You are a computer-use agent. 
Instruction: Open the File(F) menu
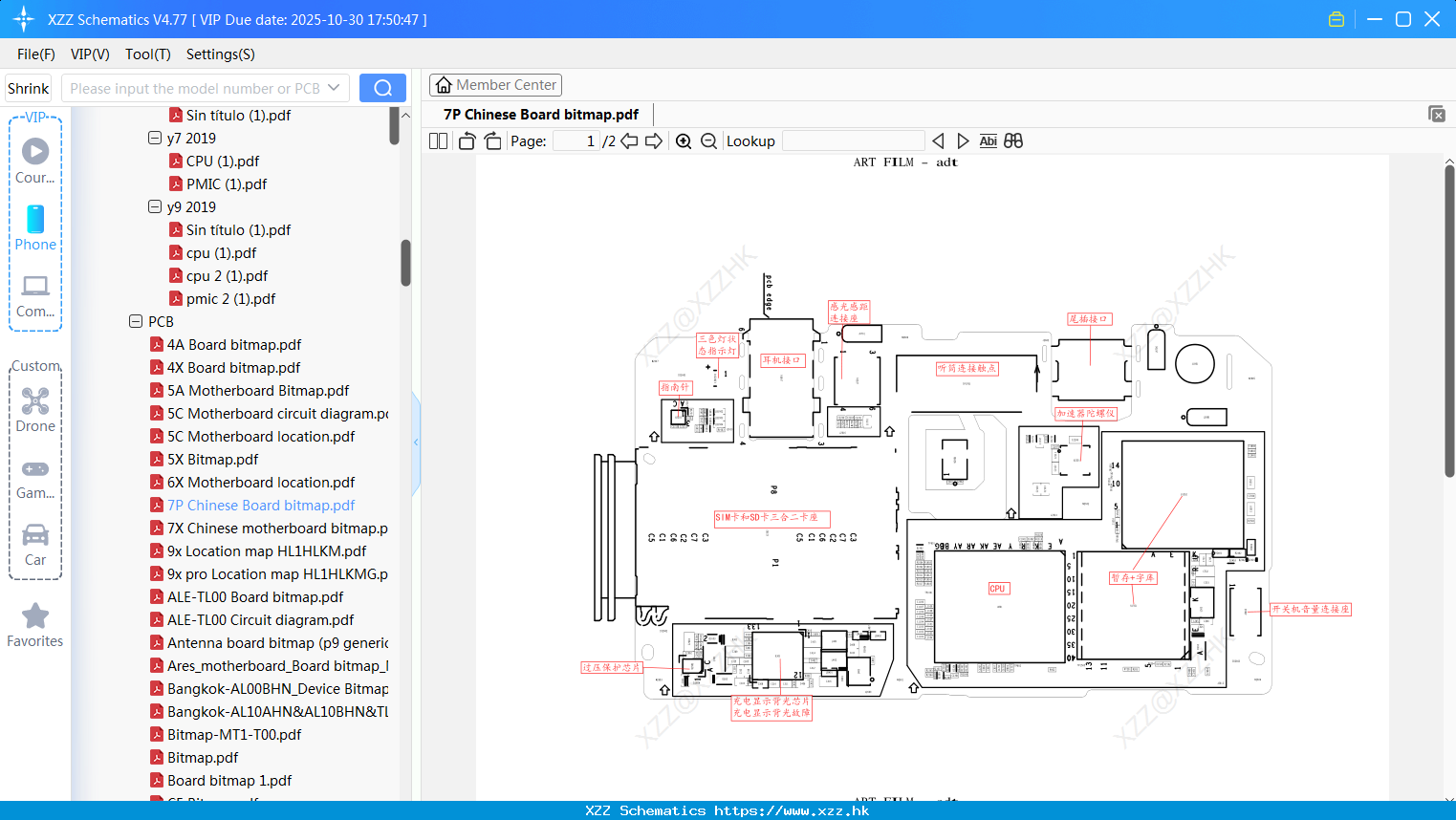pos(36,54)
